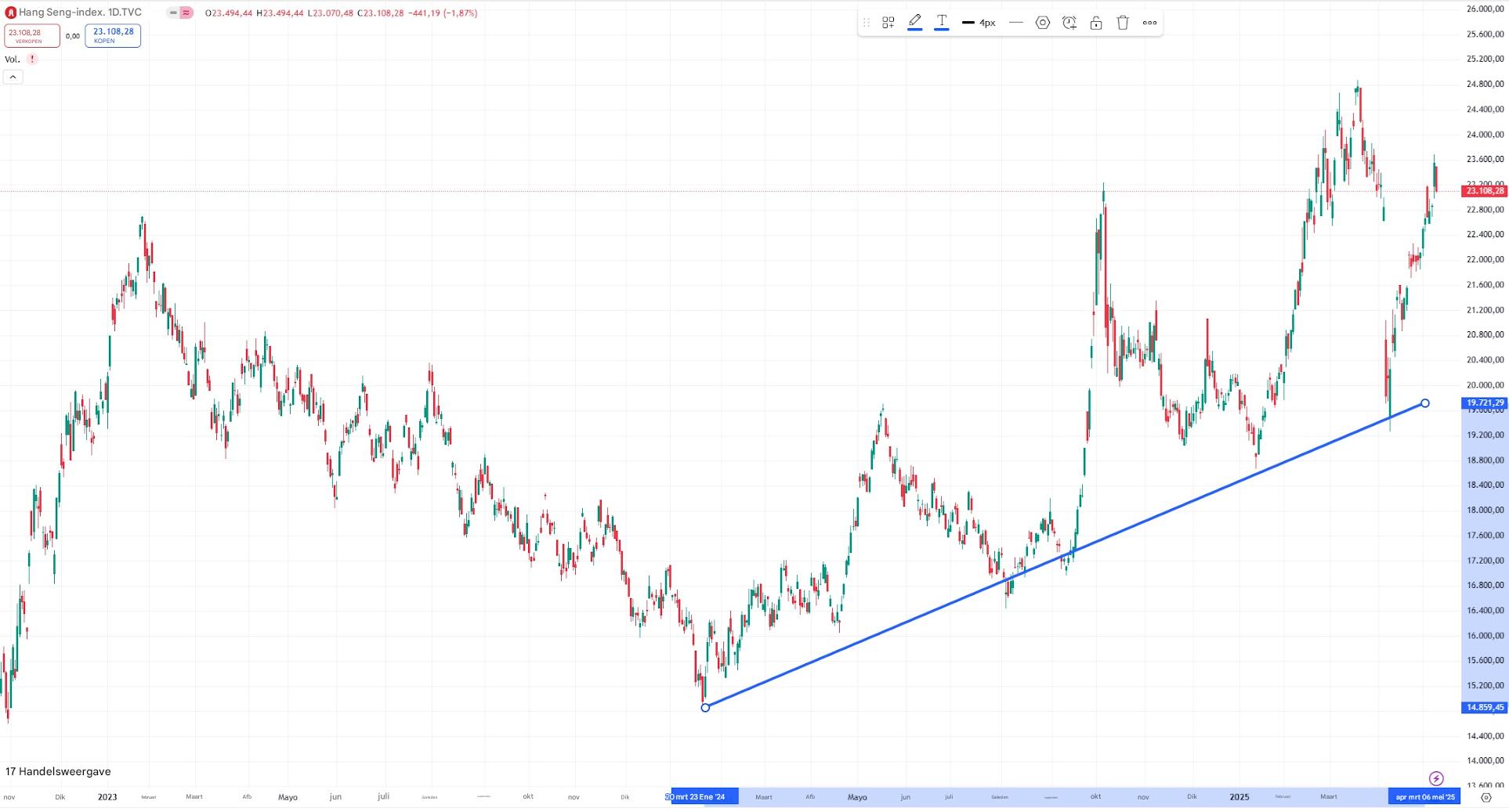Grab the floating toolbar drag handle
This screenshot has width=1509, height=812.
867,23
